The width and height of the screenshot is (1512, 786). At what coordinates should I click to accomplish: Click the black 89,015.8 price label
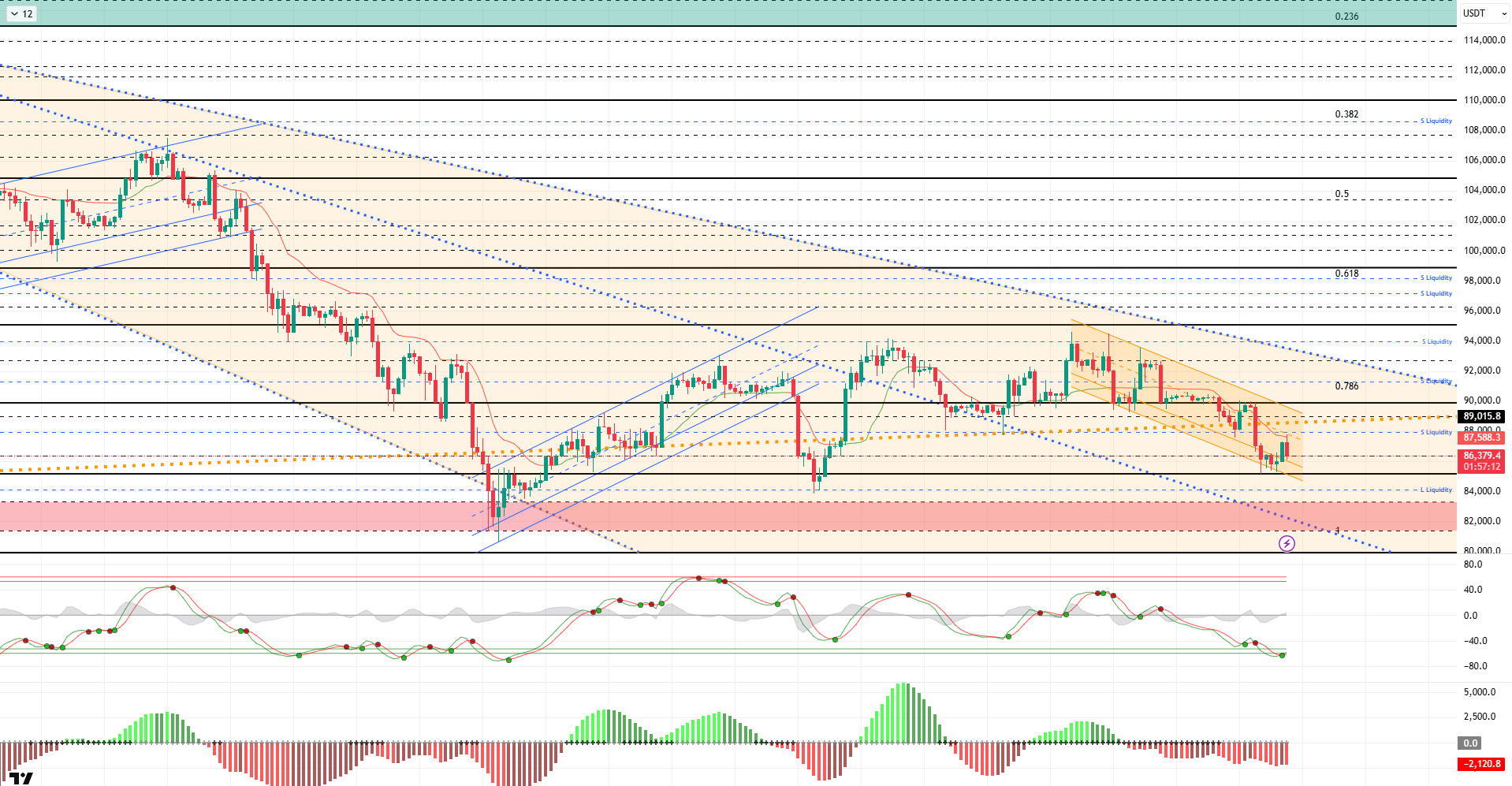click(x=1481, y=416)
